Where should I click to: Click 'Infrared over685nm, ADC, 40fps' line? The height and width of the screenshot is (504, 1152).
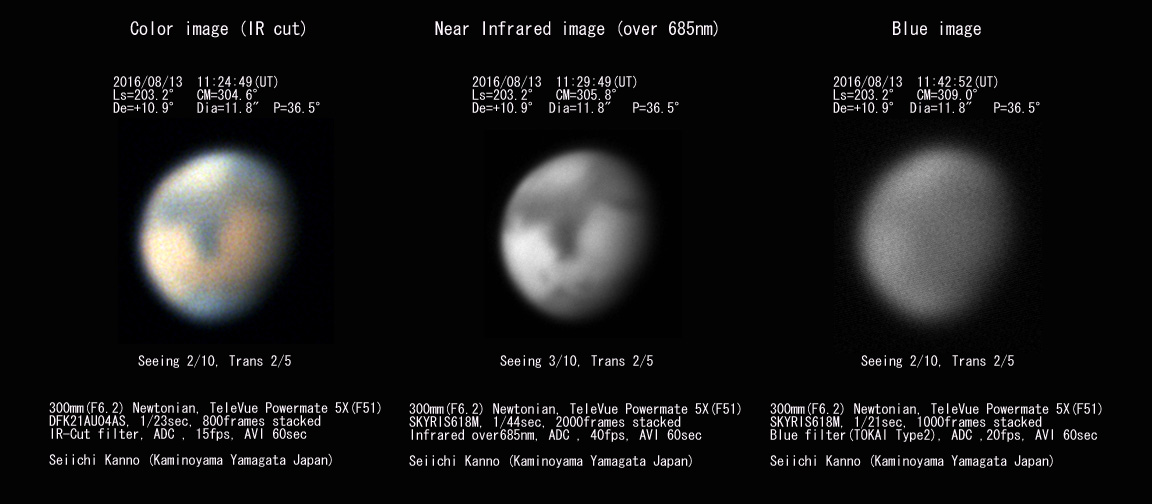tap(555, 436)
